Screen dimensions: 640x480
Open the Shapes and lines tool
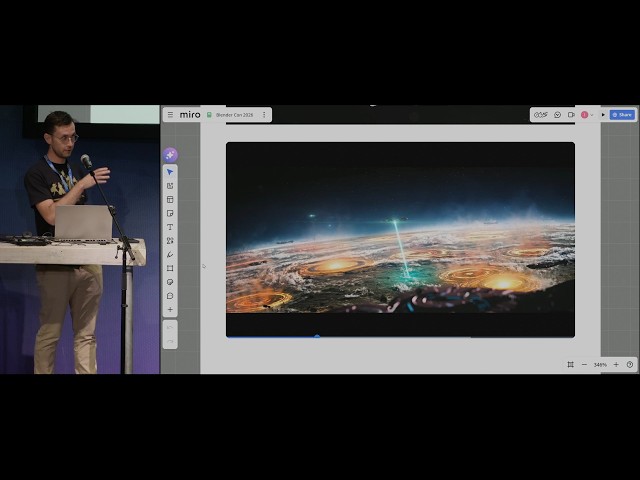click(170, 241)
